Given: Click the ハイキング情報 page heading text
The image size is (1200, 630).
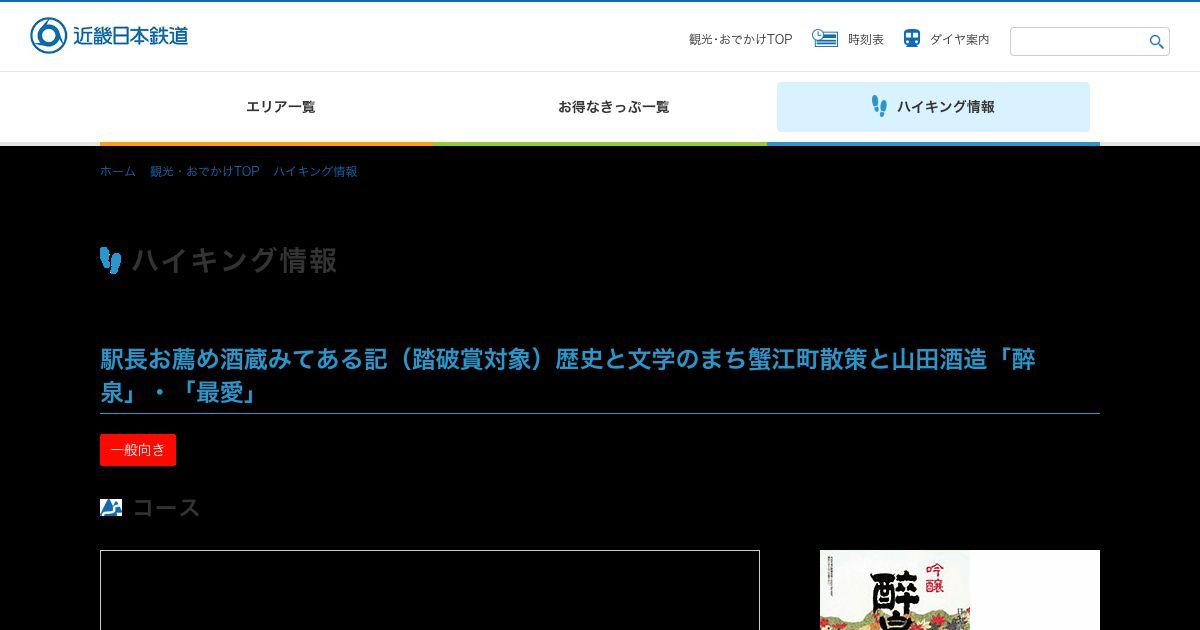Looking at the screenshot, I should tap(235, 260).
